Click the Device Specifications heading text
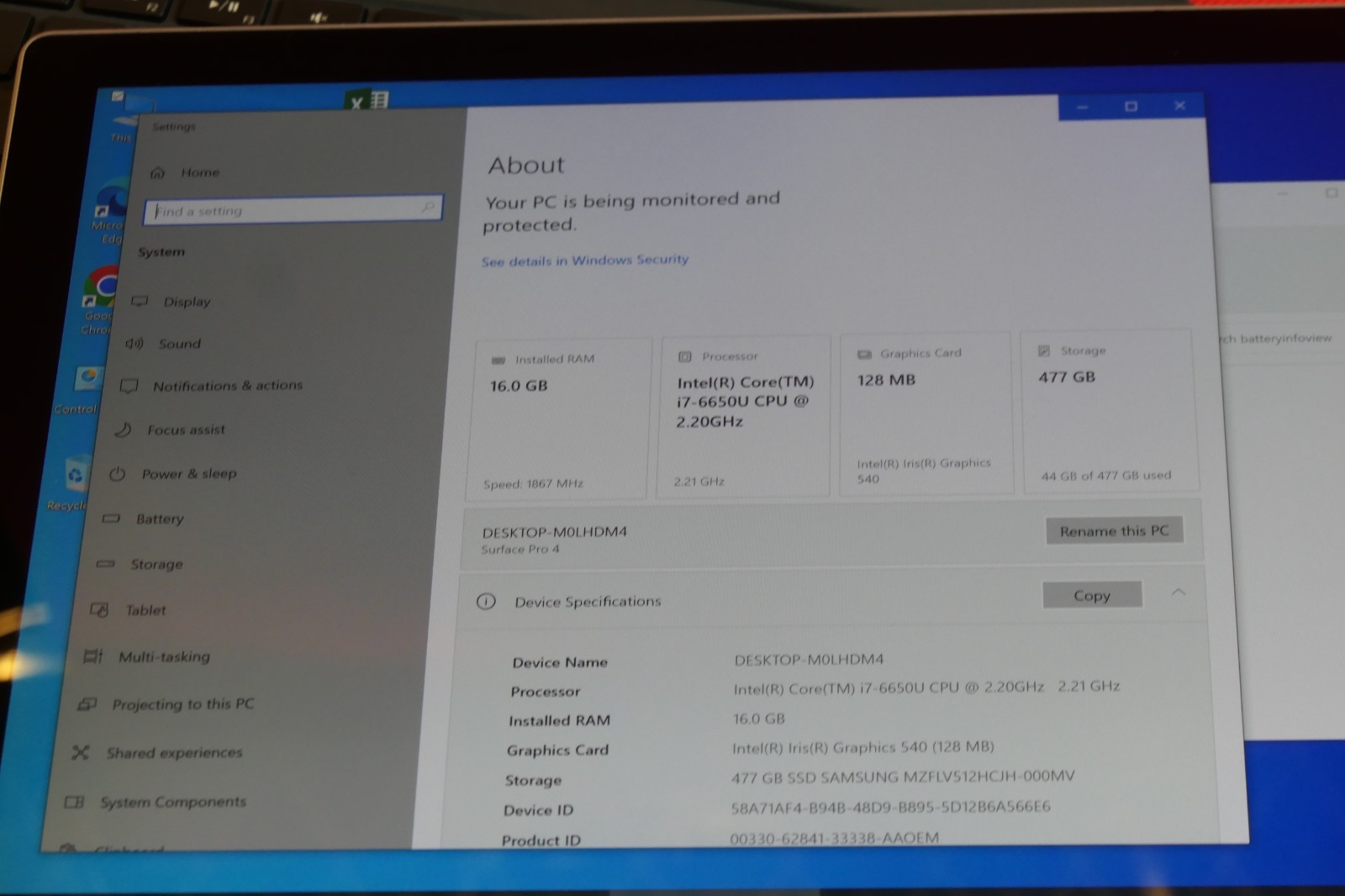Viewport: 1345px width, 896px height. tap(588, 602)
